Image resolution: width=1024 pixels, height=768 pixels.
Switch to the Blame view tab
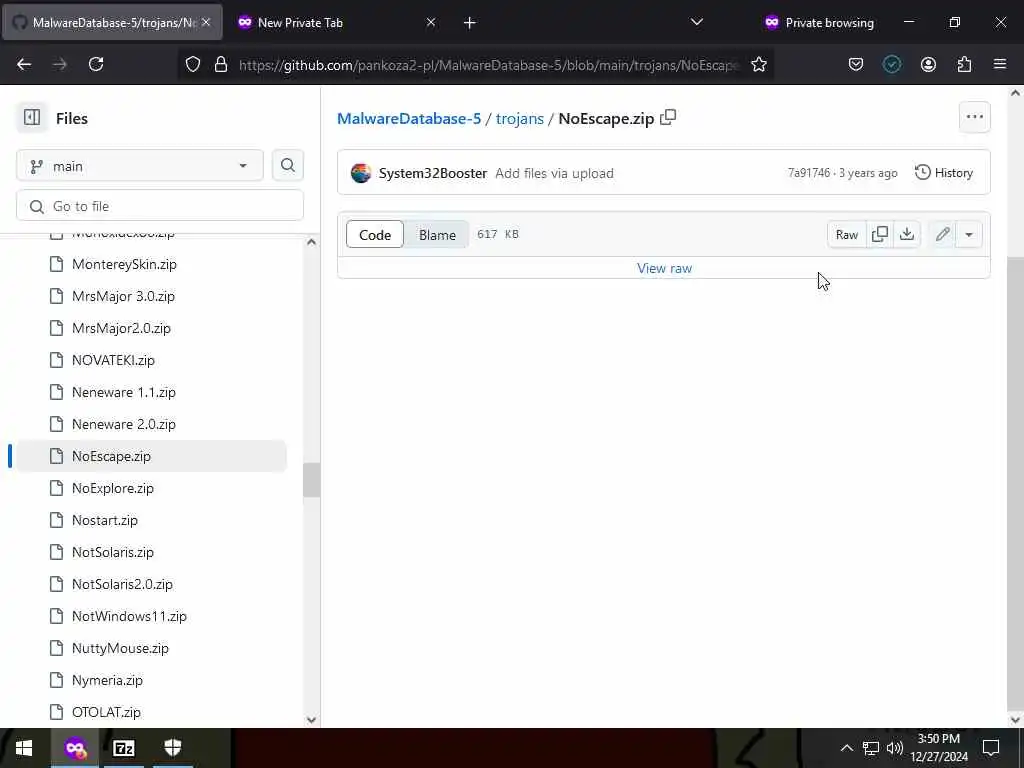437,234
